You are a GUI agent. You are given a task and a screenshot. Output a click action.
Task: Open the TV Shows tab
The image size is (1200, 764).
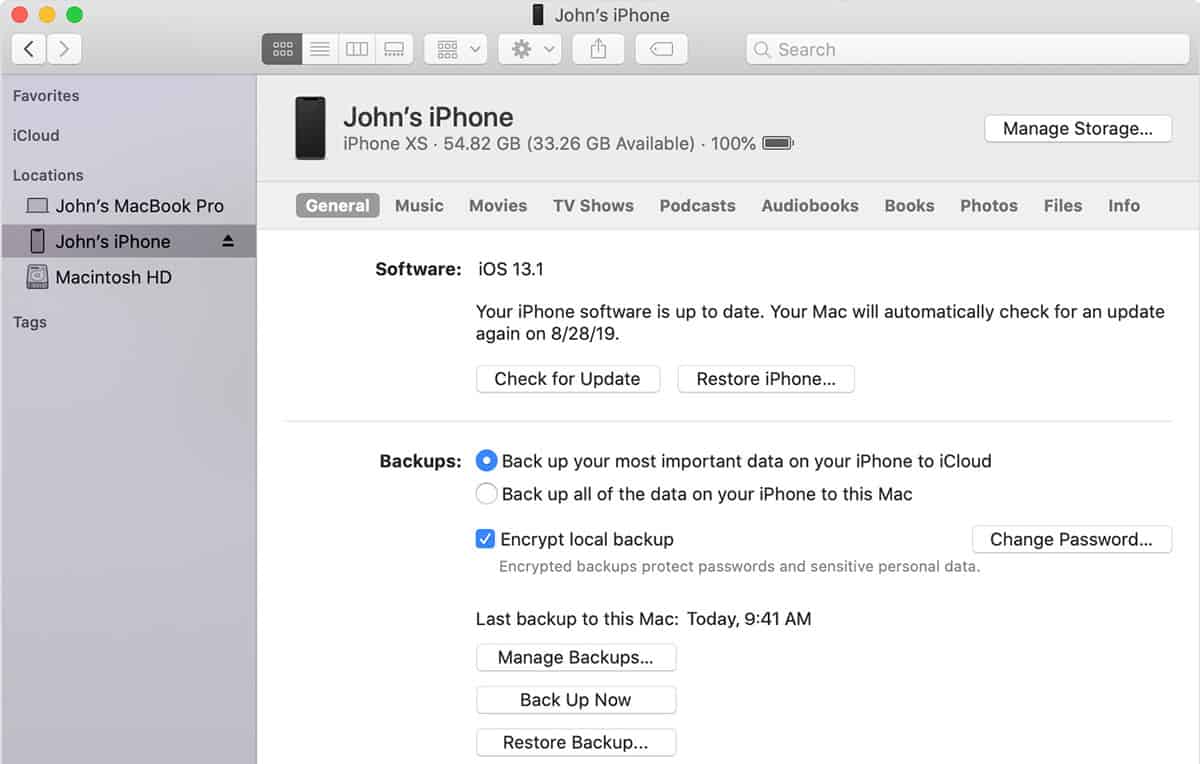(593, 205)
